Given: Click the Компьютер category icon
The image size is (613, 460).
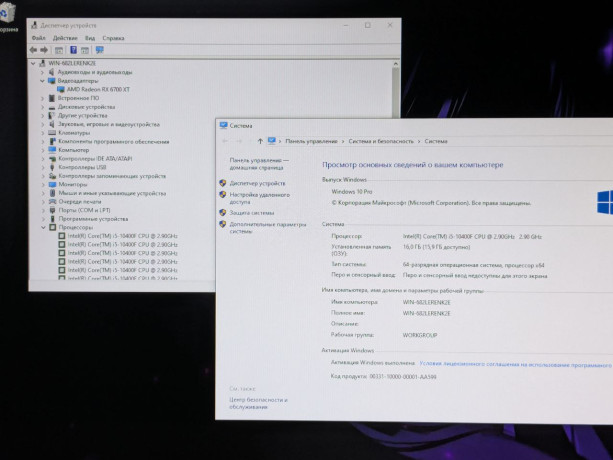Looking at the screenshot, I should click(52, 150).
